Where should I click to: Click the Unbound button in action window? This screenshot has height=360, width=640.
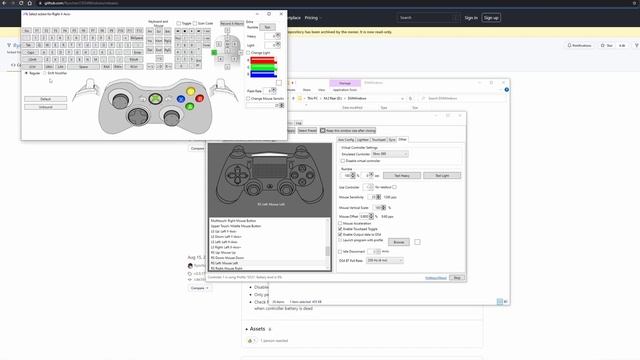(46, 107)
